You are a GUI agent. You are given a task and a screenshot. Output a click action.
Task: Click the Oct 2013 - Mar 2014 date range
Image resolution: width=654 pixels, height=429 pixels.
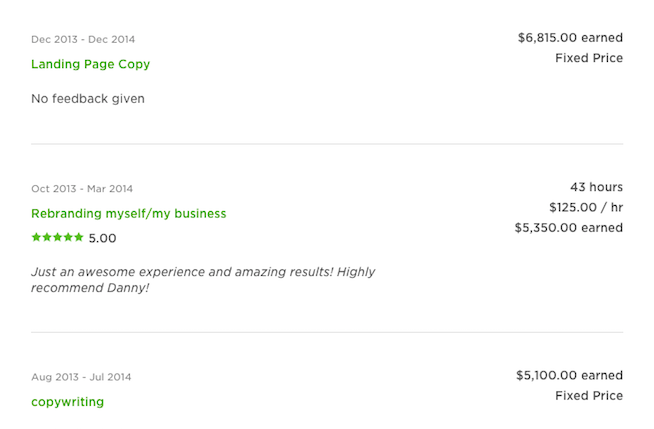coord(82,189)
